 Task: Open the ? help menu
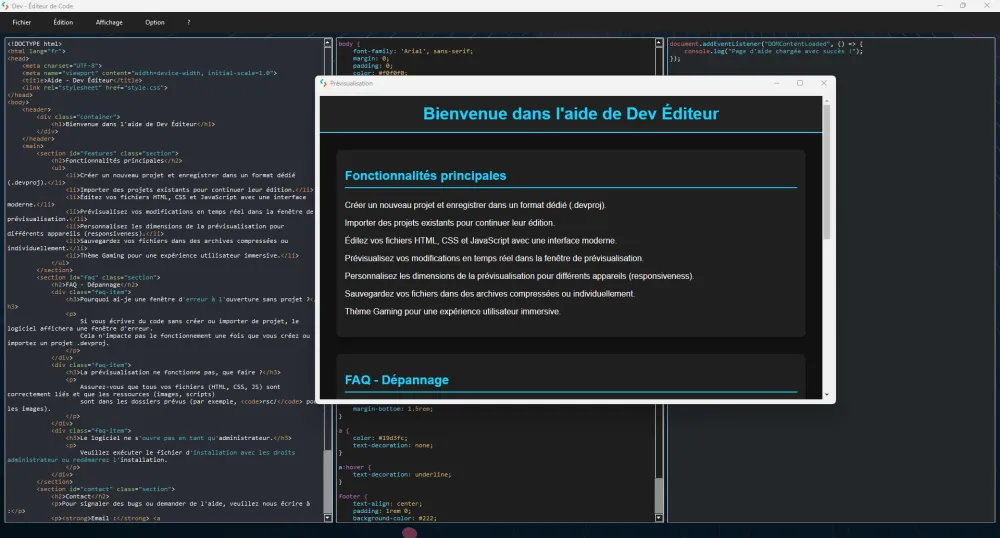click(x=189, y=22)
